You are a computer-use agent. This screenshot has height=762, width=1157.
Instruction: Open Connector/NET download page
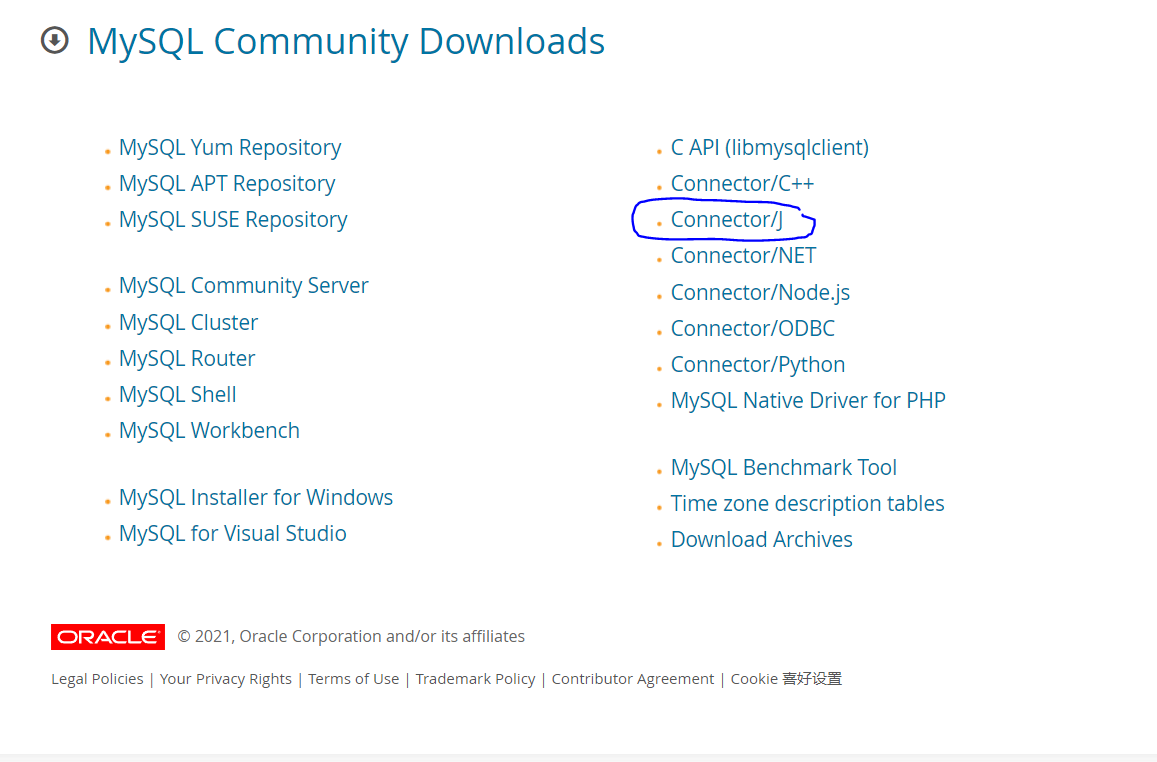click(x=743, y=255)
